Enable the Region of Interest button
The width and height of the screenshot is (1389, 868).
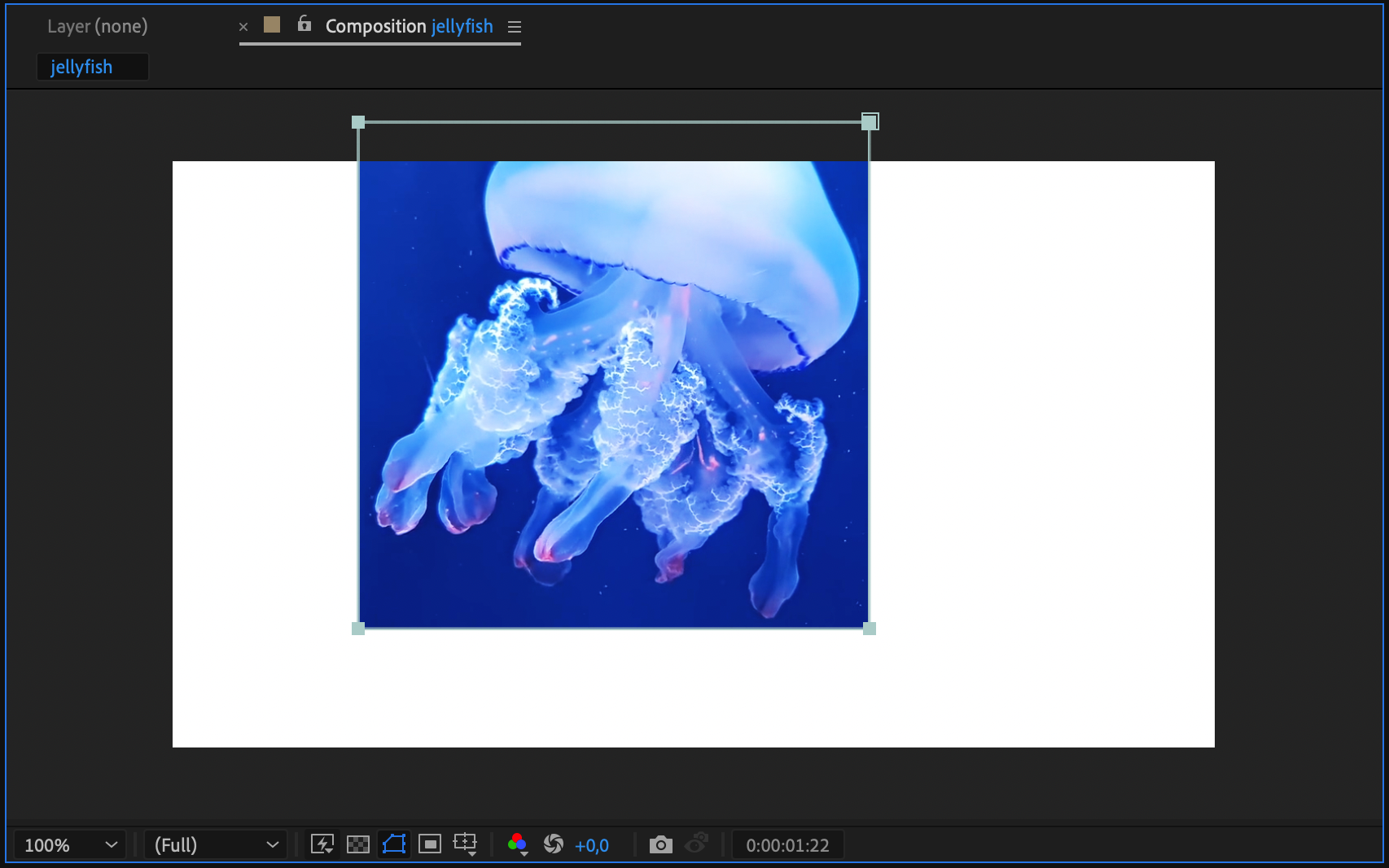tap(430, 844)
